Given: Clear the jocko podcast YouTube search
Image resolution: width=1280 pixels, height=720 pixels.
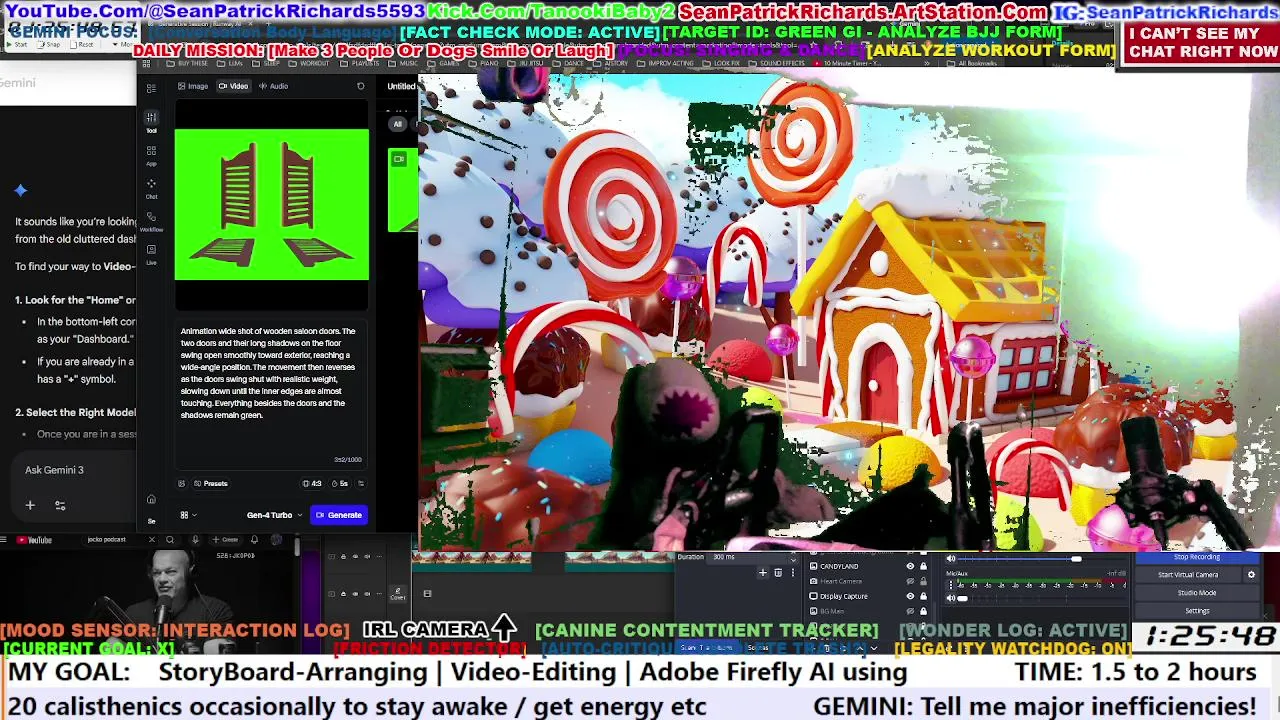Looking at the screenshot, I should point(152,540).
